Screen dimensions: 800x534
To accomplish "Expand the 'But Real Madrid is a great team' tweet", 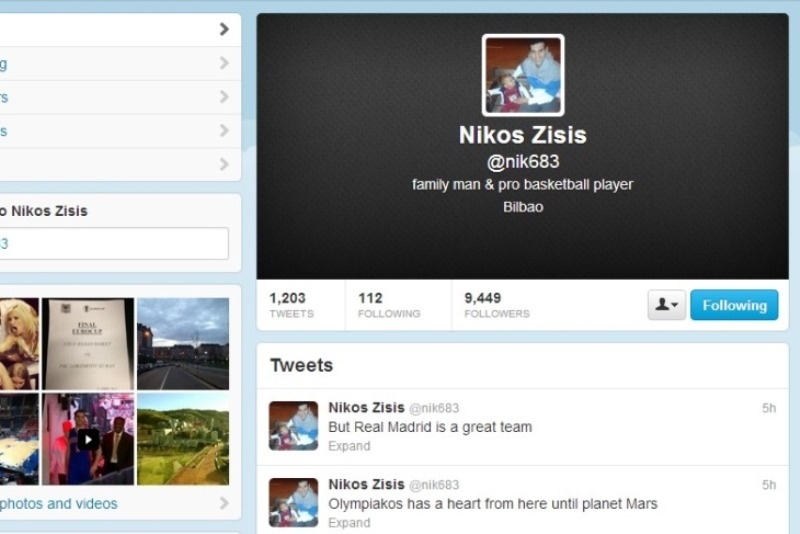I will [349, 446].
